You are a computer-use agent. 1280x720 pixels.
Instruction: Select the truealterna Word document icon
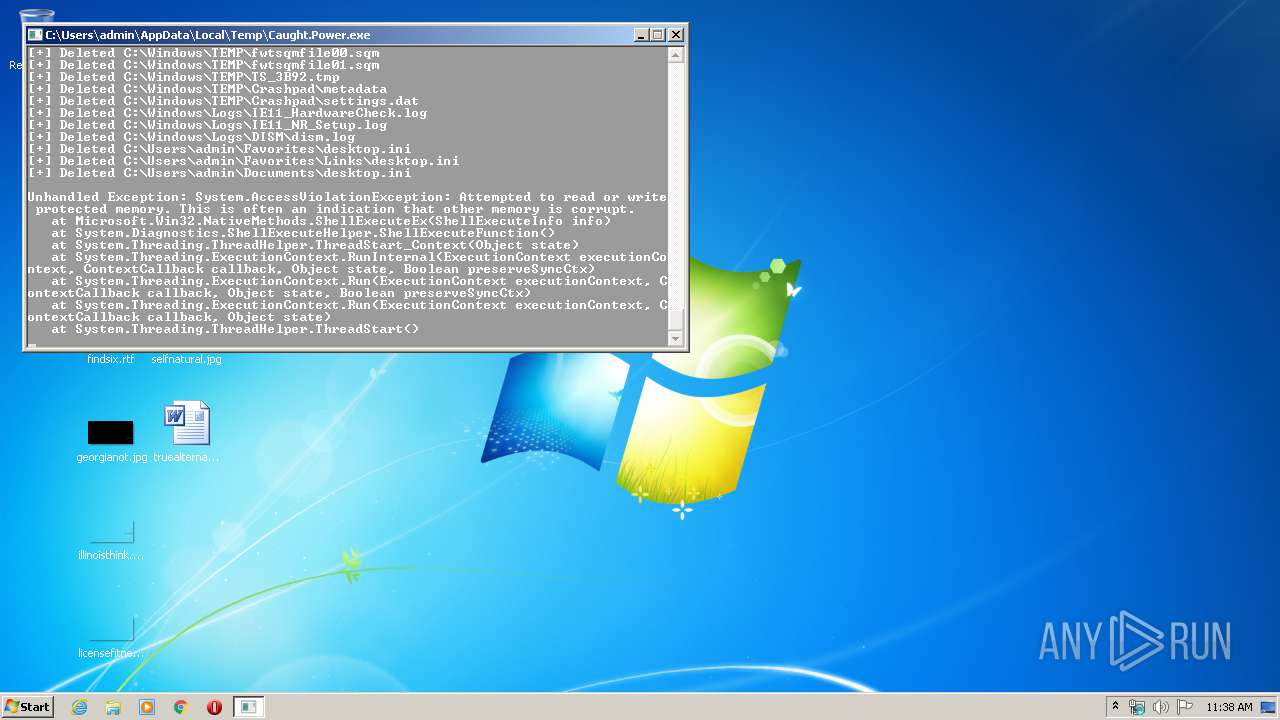[x=187, y=432]
